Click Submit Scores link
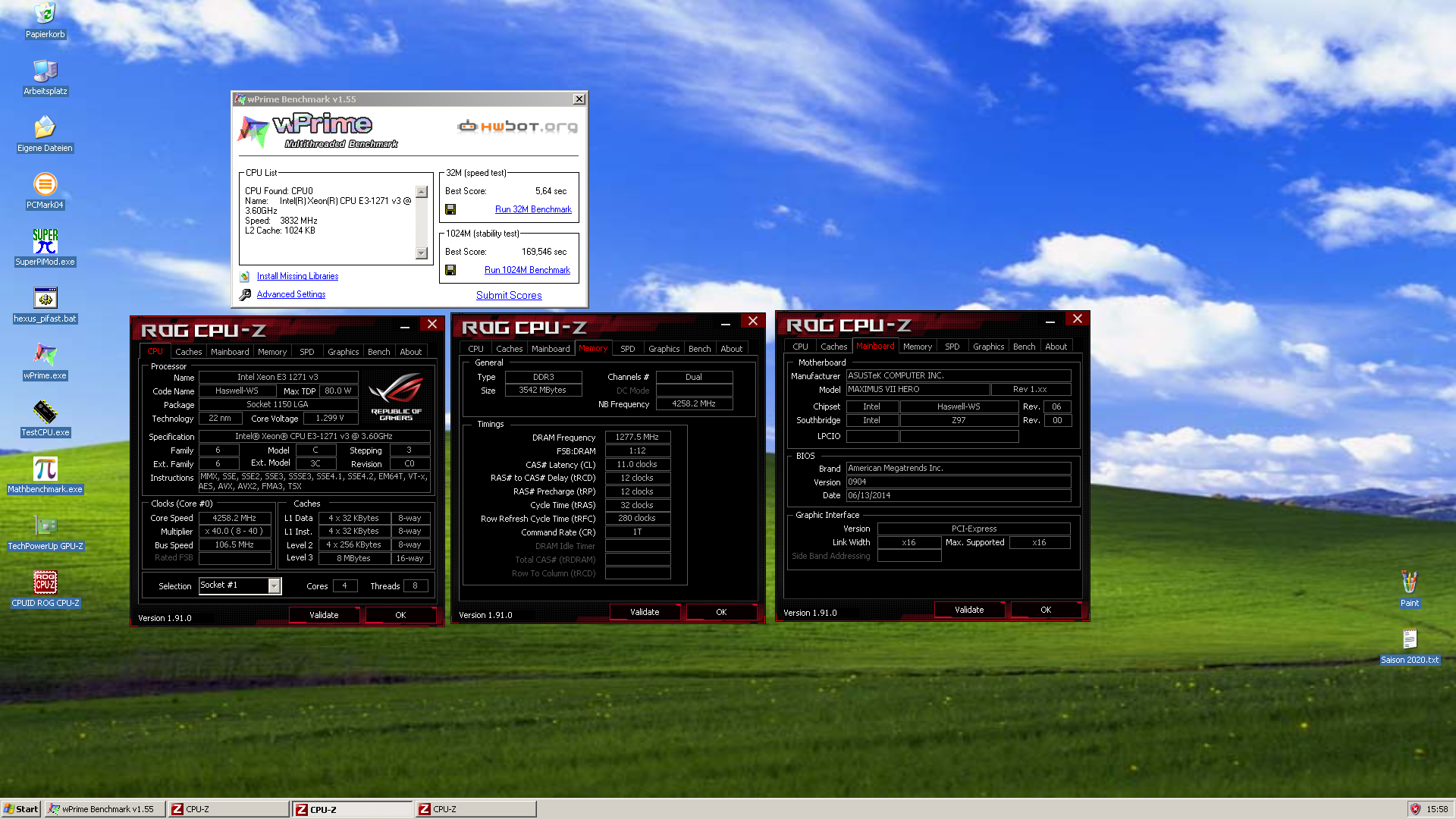The width and height of the screenshot is (1456, 819). [509, 296]
